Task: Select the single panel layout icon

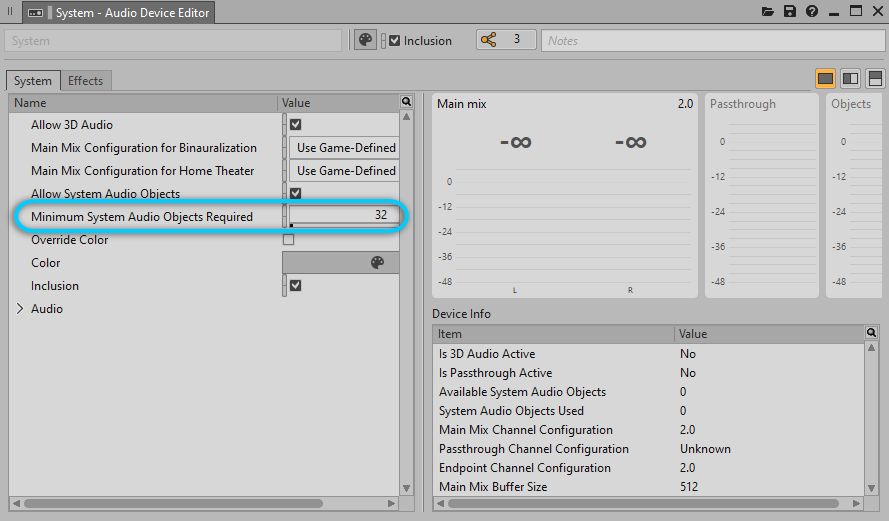Action: [x=826, y=79]
